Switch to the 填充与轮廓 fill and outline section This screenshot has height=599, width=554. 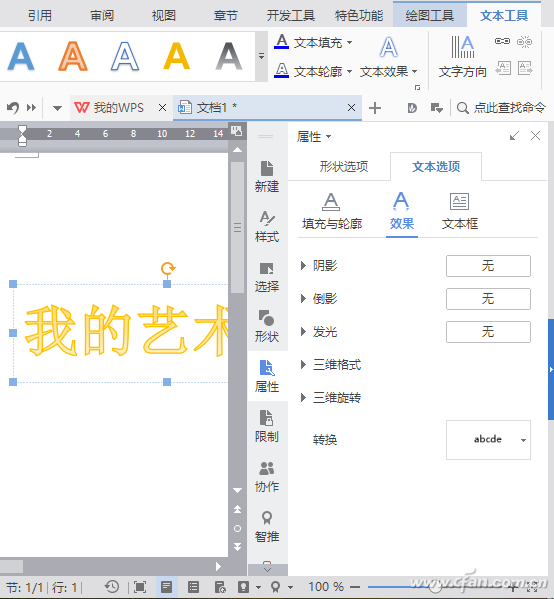(x=332, y=211)
